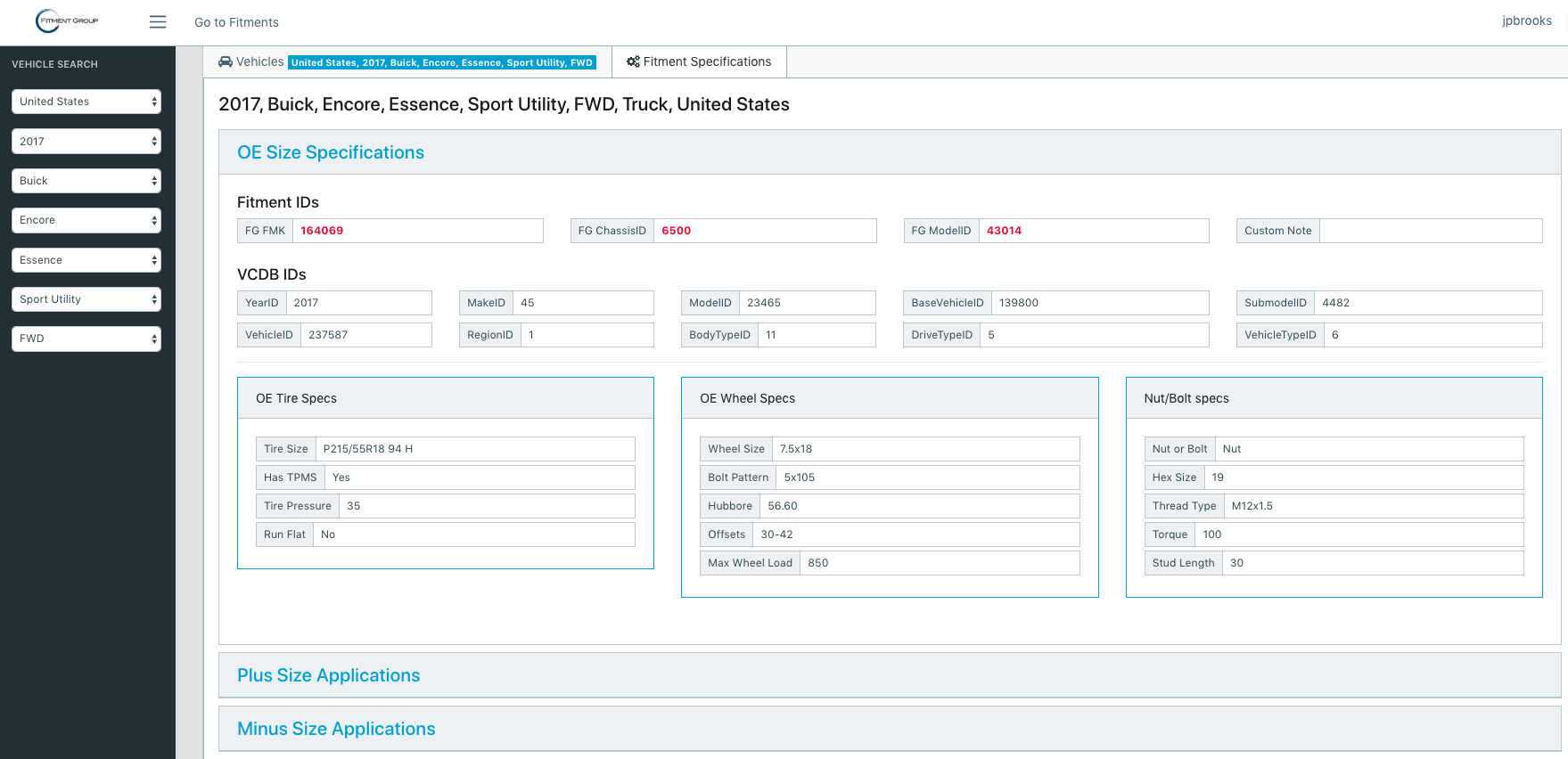Viewport: 1568px width, 759px height.
Task: Click the OE Wheel Specs panel header
Action: point(890,398)
